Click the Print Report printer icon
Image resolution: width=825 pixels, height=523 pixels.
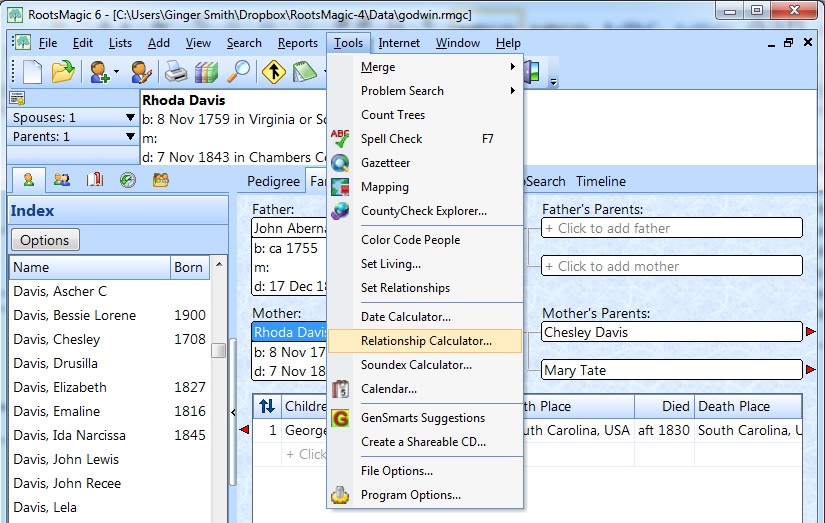tap(175, 72)
